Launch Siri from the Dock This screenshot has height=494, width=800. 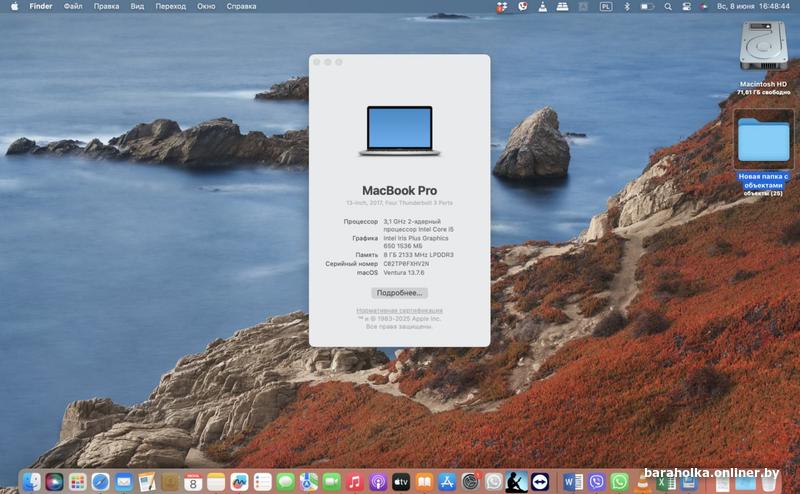(x=54, y=482)
